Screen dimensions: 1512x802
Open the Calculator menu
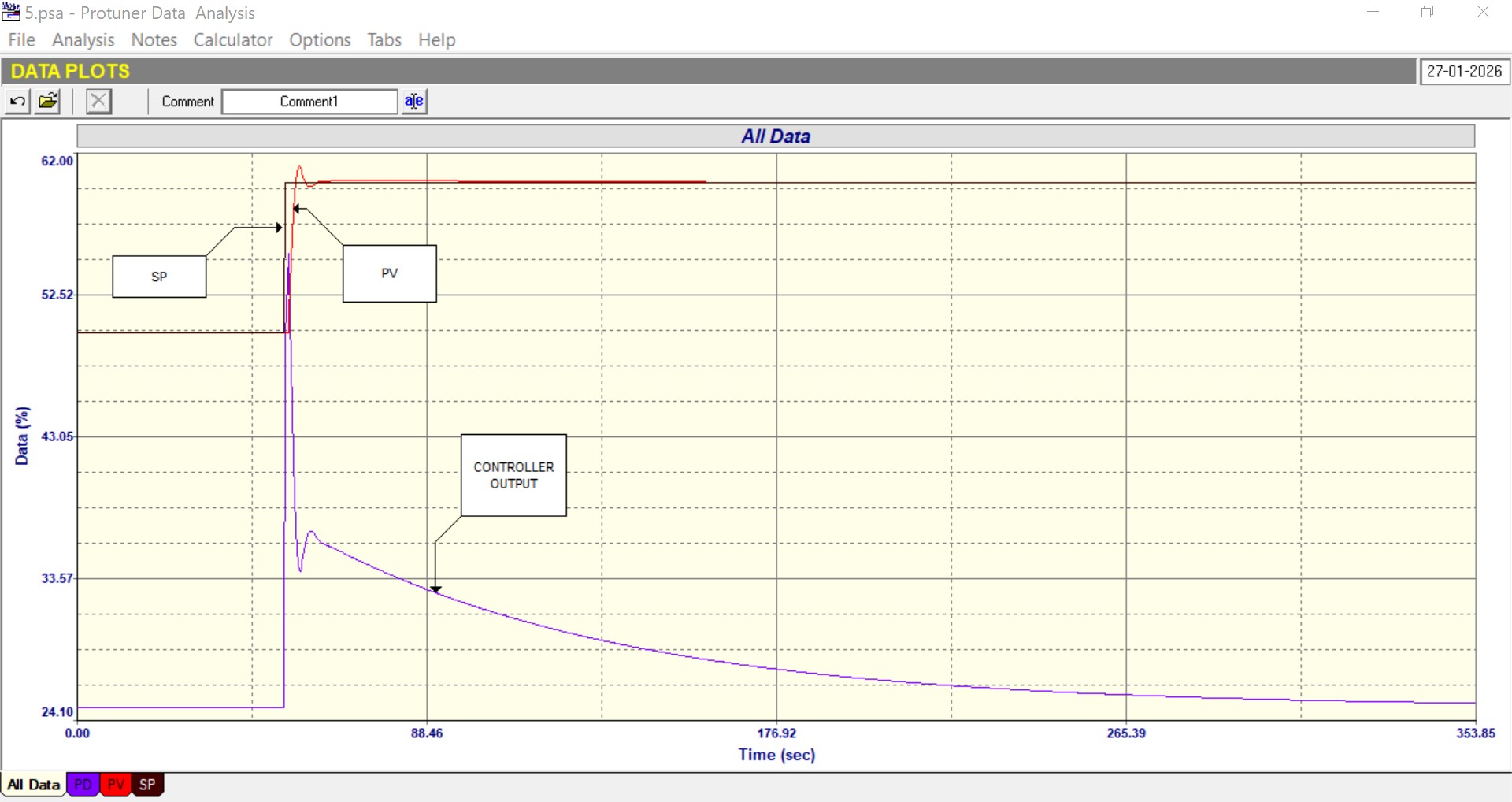(x=233, y=40)
